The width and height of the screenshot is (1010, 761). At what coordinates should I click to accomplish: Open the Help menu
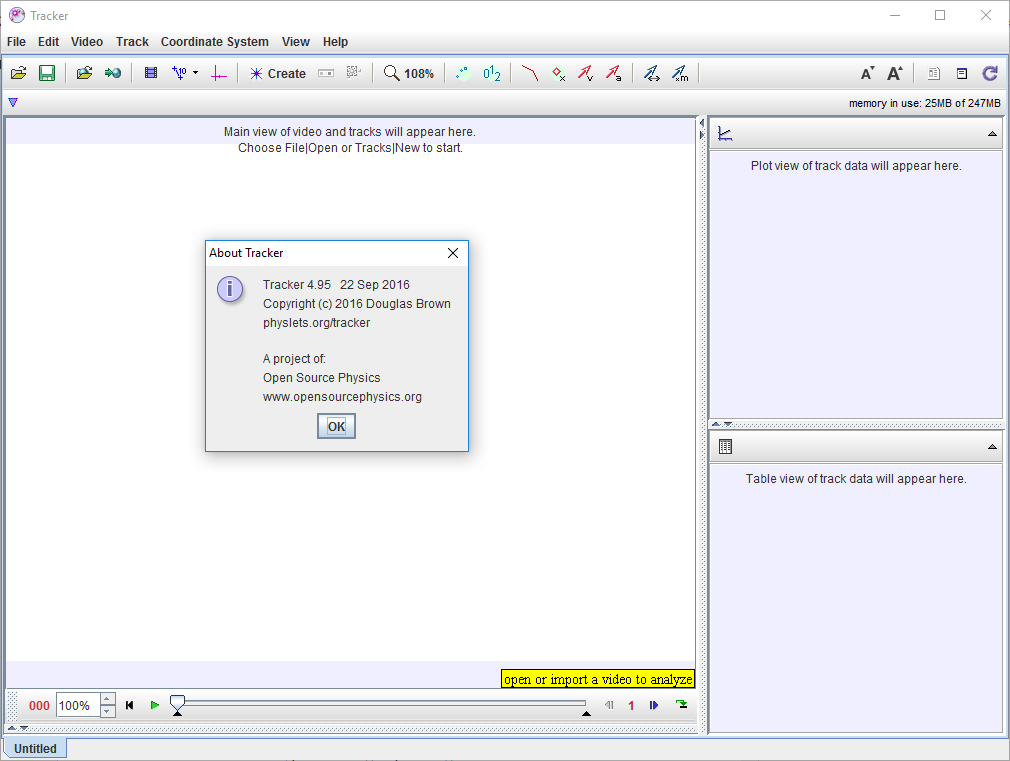click(x=335, y=42)
